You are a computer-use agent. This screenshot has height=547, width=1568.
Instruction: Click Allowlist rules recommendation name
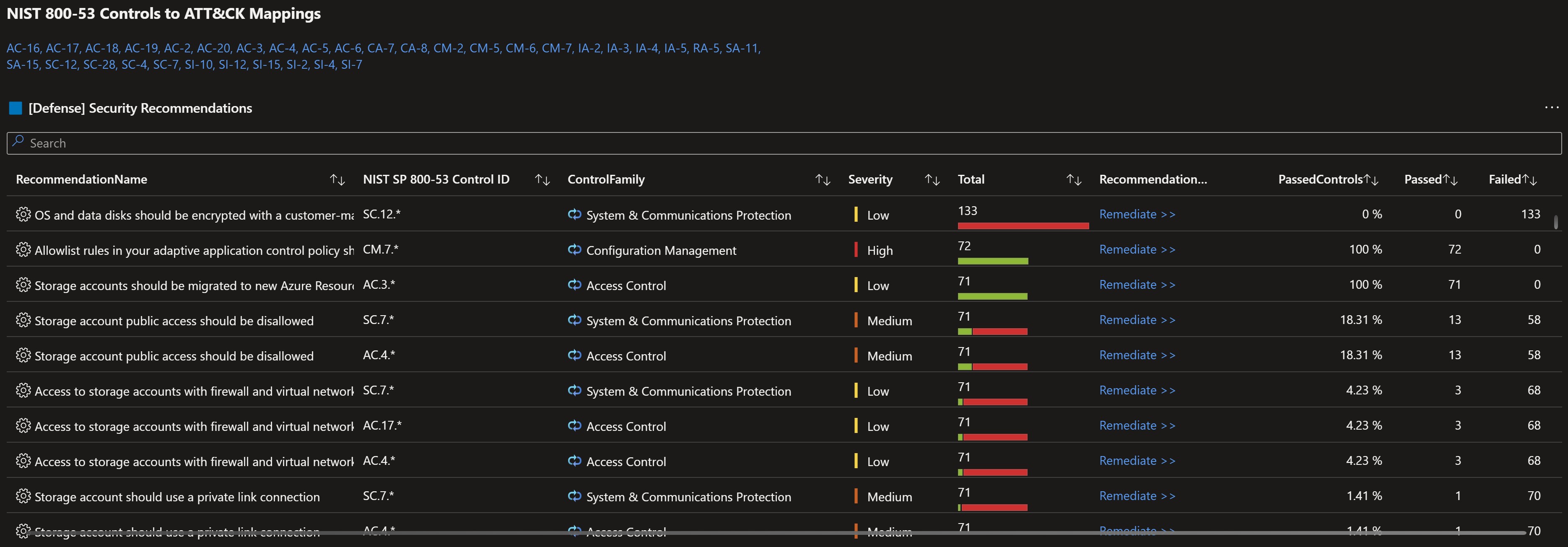coord(194,250)
